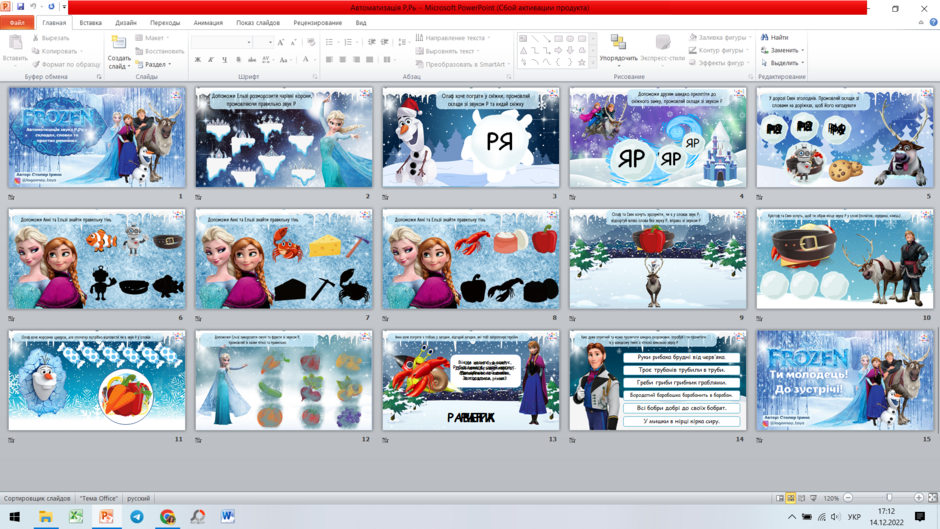Screen dimensions: 940x529
Task: Toggle italic К formatting
Action: tap(211, 59)
